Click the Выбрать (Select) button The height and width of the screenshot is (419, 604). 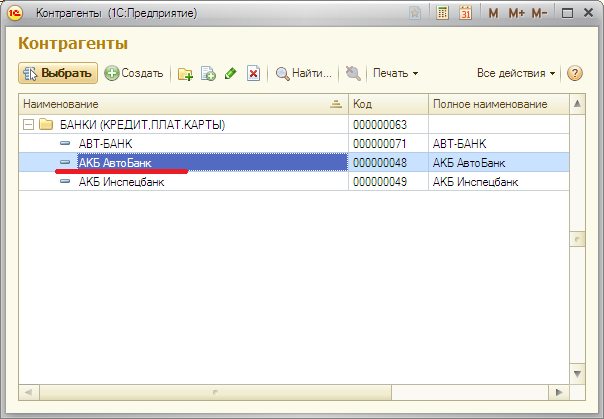(57, 73)
